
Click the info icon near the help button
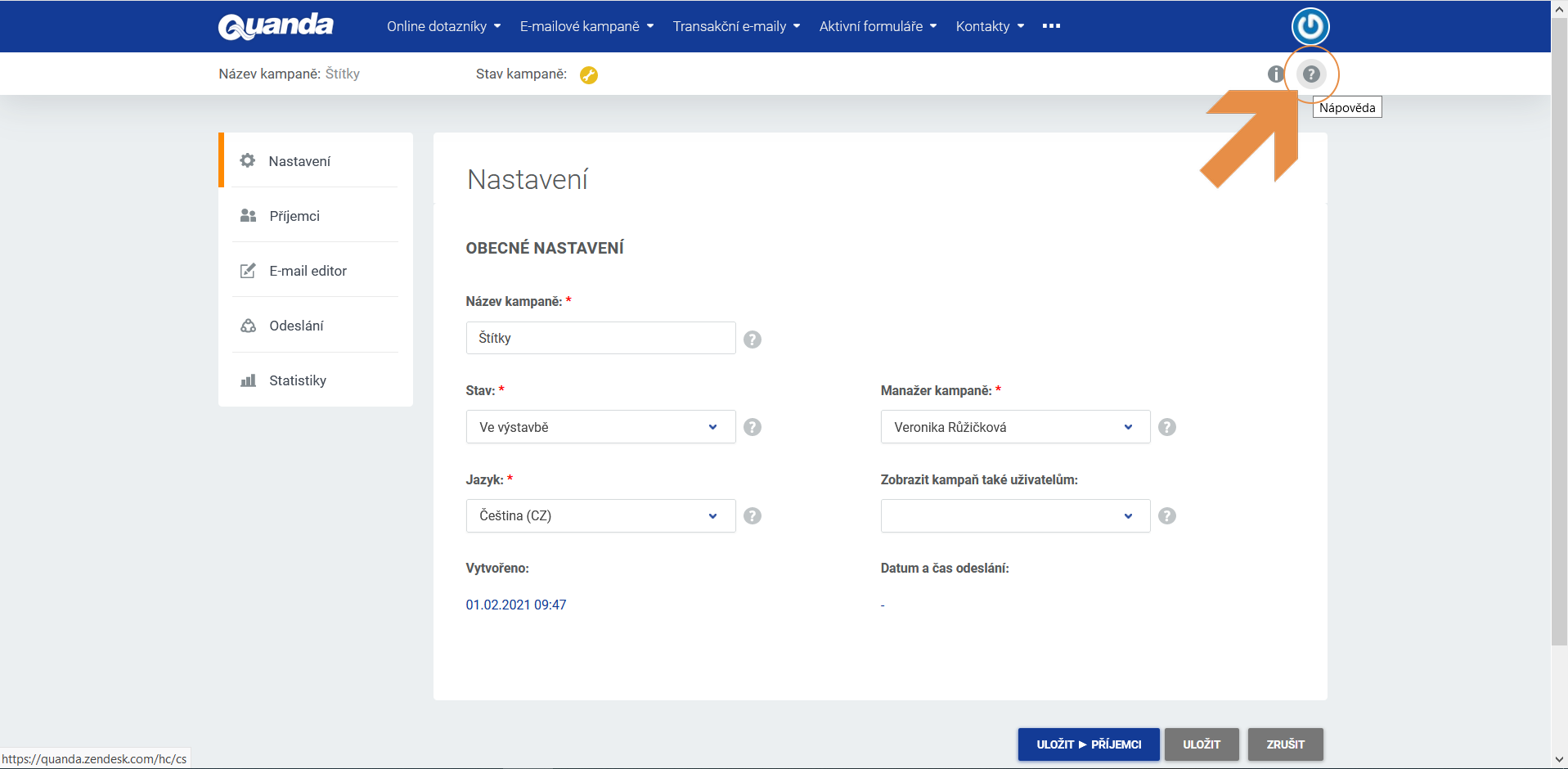coord(1276,74)
